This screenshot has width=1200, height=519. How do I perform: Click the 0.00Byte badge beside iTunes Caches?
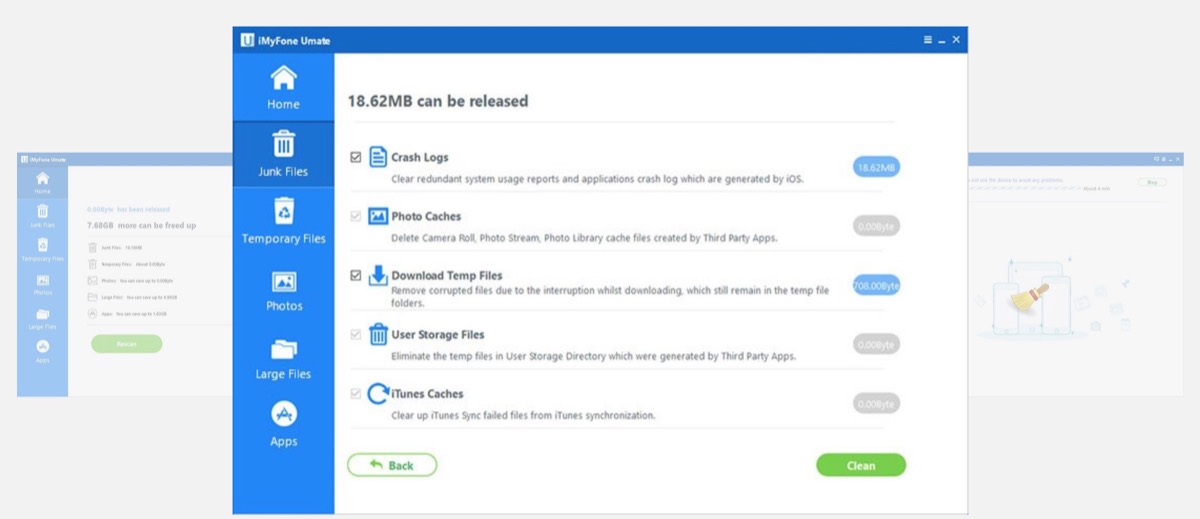pos(877,403)
